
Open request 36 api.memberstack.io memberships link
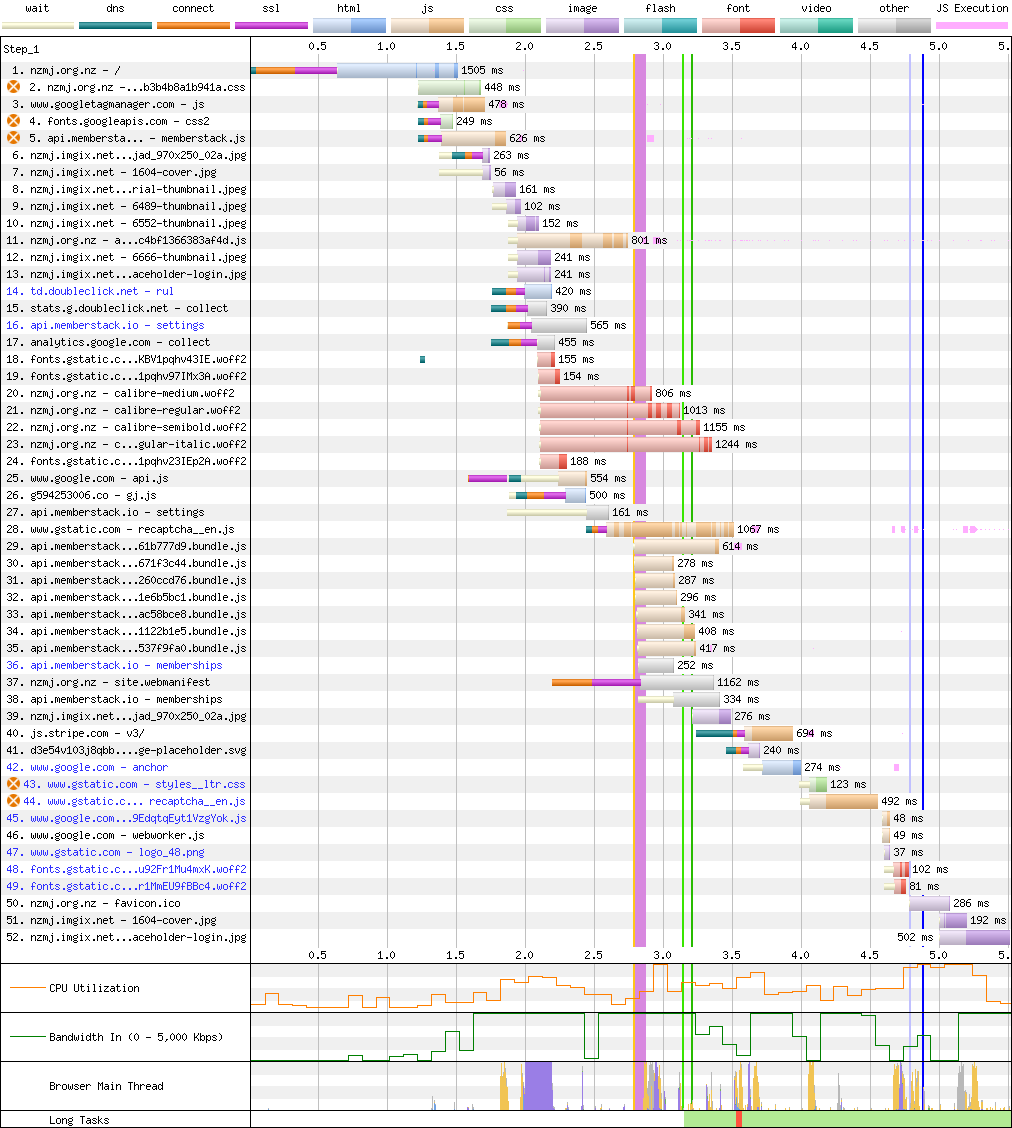(114, 665)
